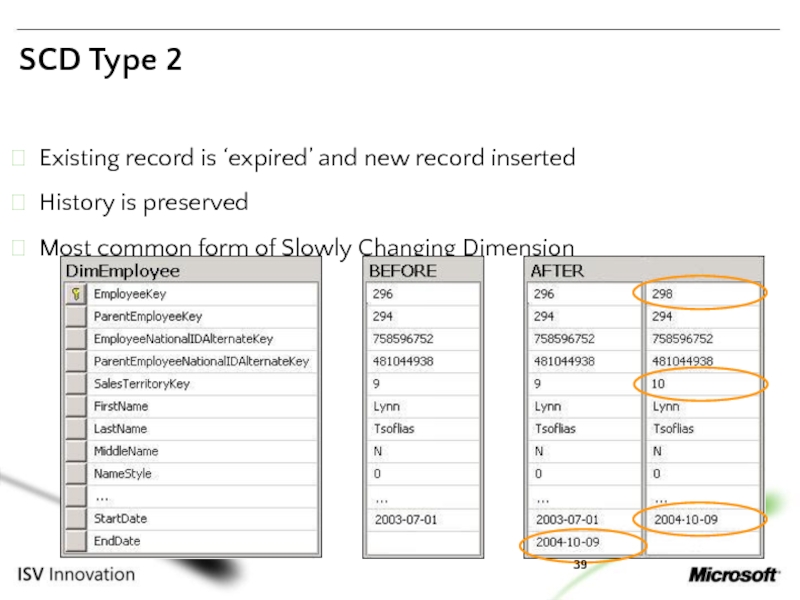Select the row header next to ParentEmployeeKey
The width and height of the screenshot is (800, 600).
pos(75,317)
